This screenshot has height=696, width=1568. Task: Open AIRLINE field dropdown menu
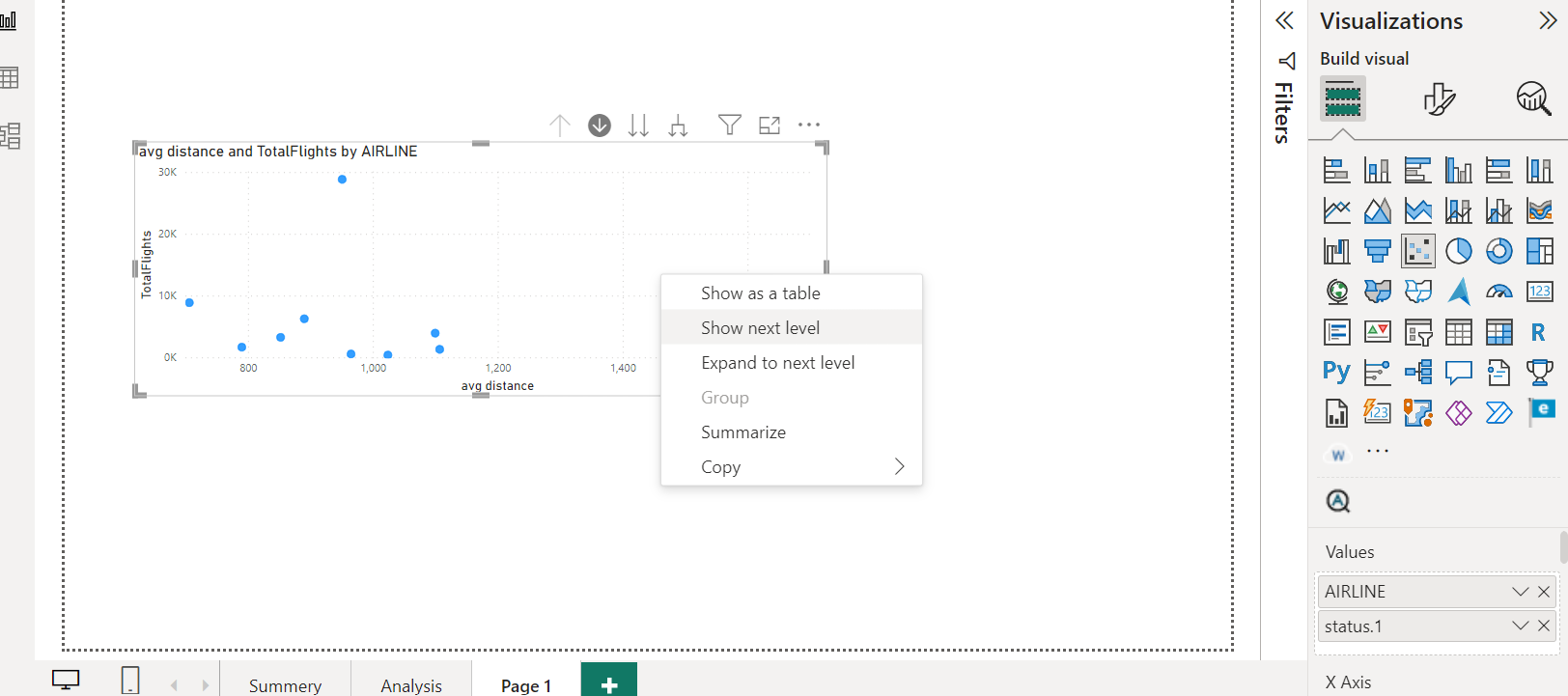(1520, 592)
